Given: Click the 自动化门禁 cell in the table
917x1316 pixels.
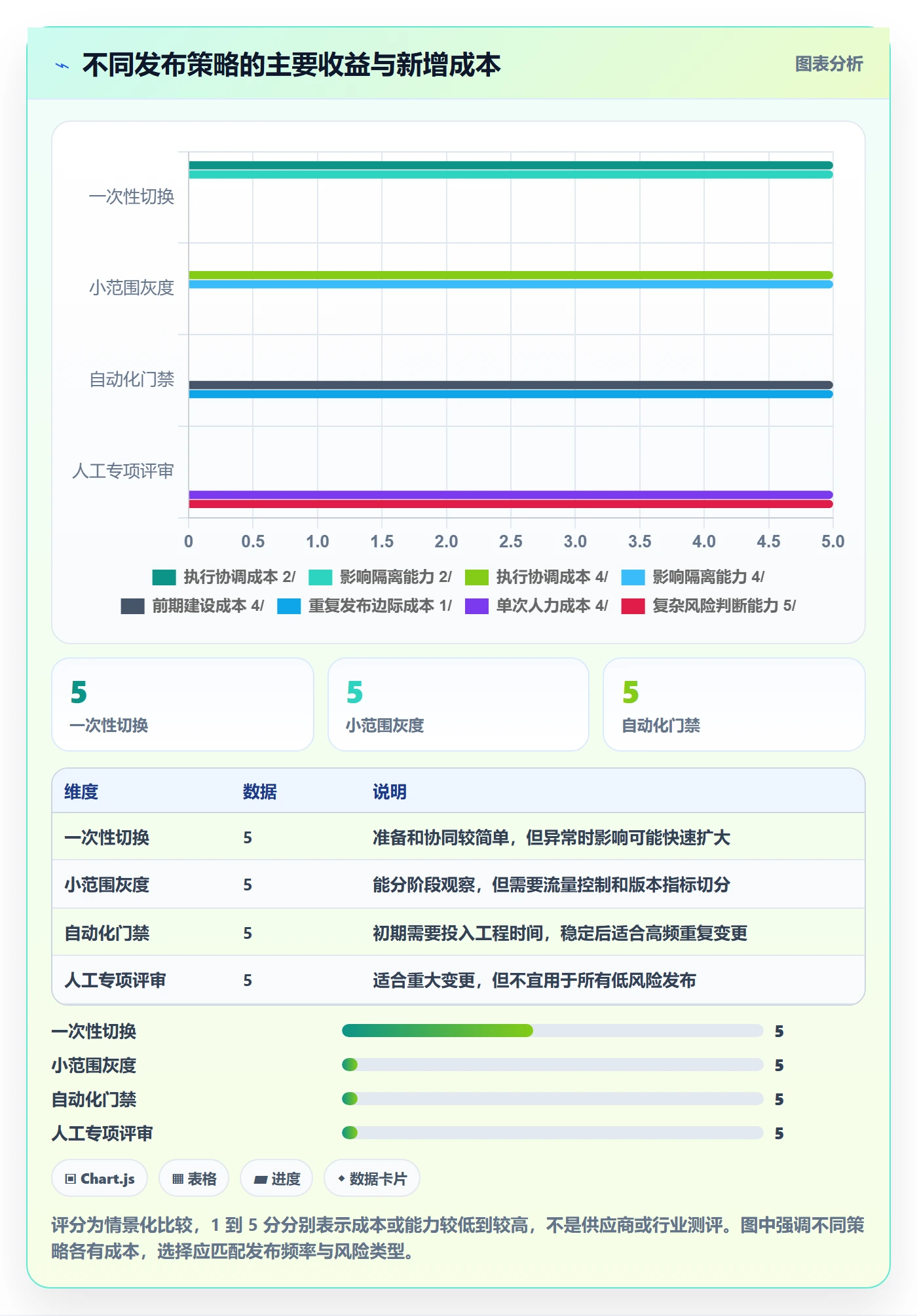Looking at the screenshot, I should [x=107, y=933].
